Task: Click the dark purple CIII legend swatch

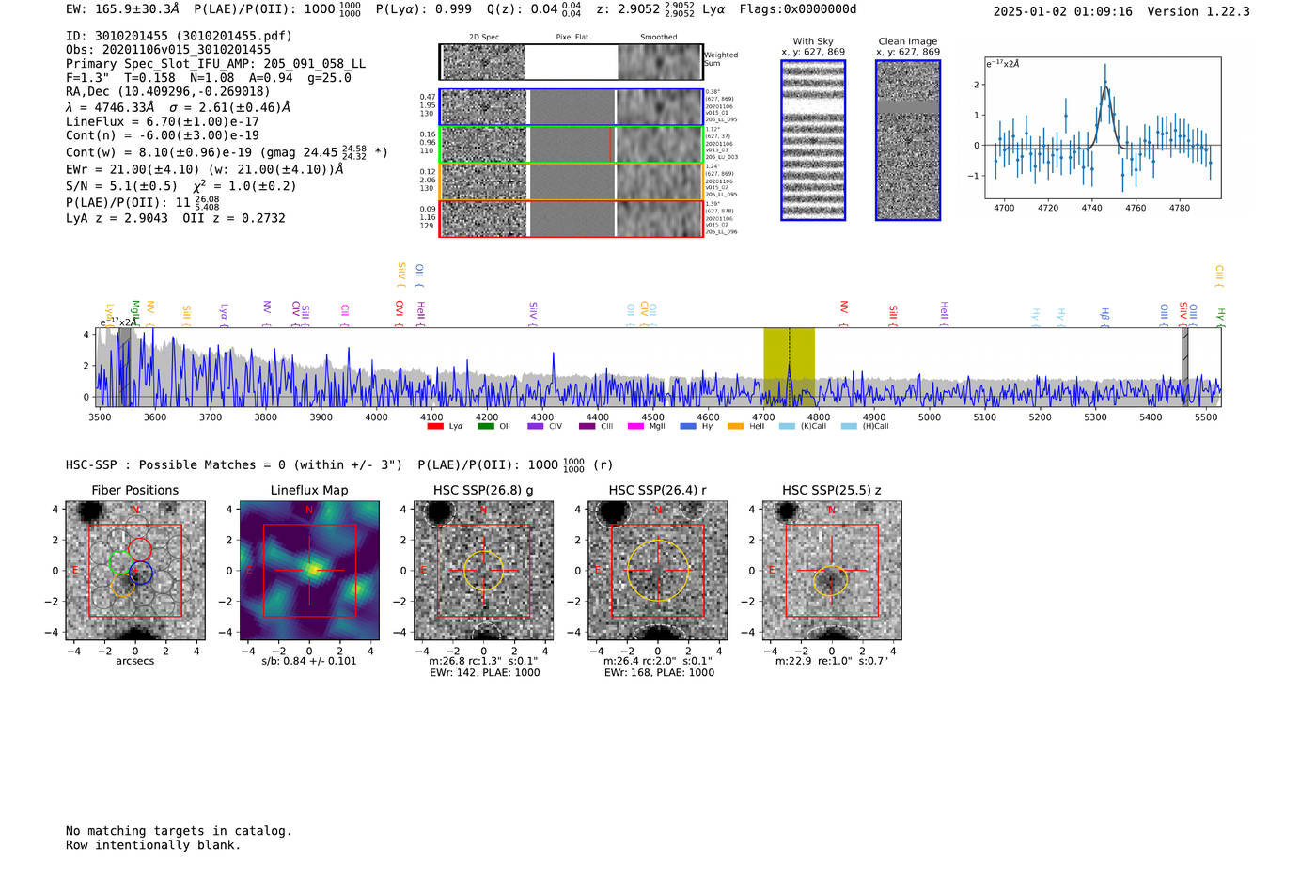Action: pyautogui.click(x=587, y=426)
